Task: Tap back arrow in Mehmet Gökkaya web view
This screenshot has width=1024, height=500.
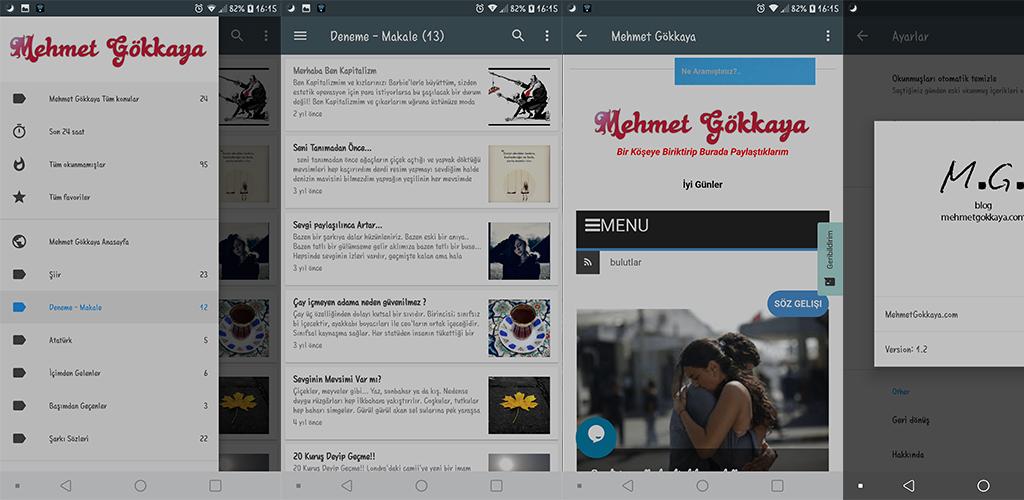Action: point(581,36)
